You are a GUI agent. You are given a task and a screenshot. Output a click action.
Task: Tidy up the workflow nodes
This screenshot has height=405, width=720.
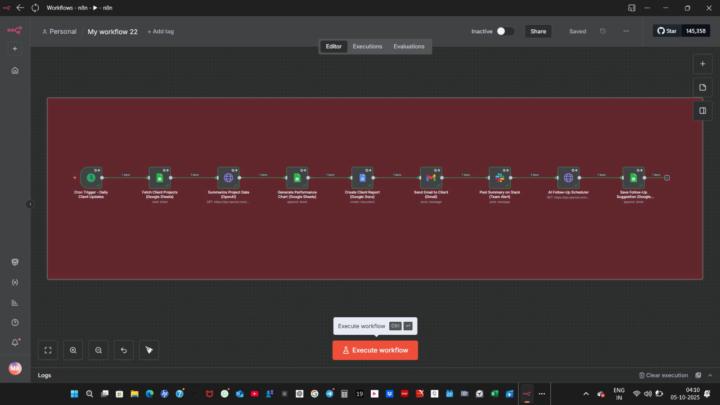pyautogui.click(x=149, y=350)
